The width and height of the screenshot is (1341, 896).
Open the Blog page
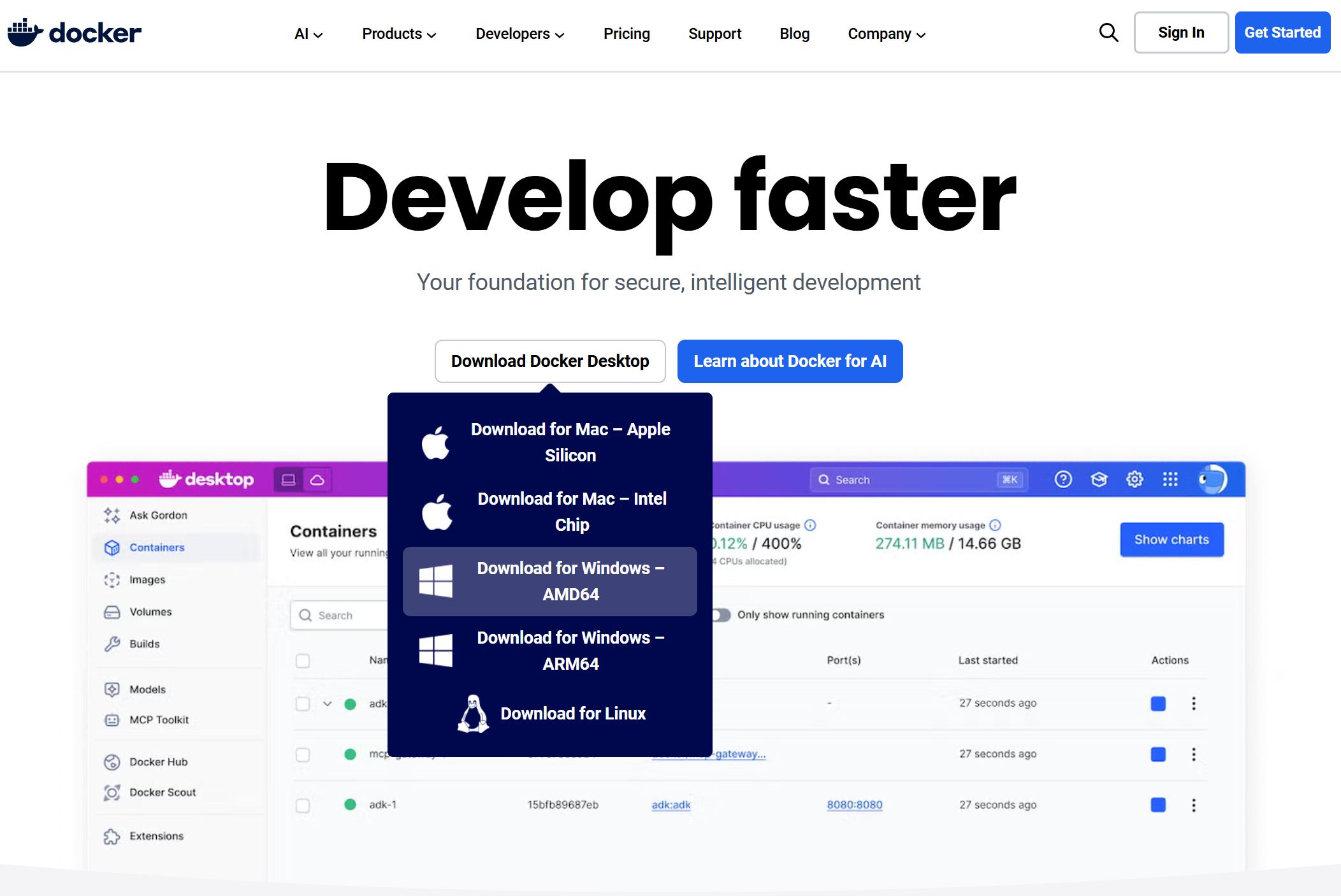click(x=794, y=34)
